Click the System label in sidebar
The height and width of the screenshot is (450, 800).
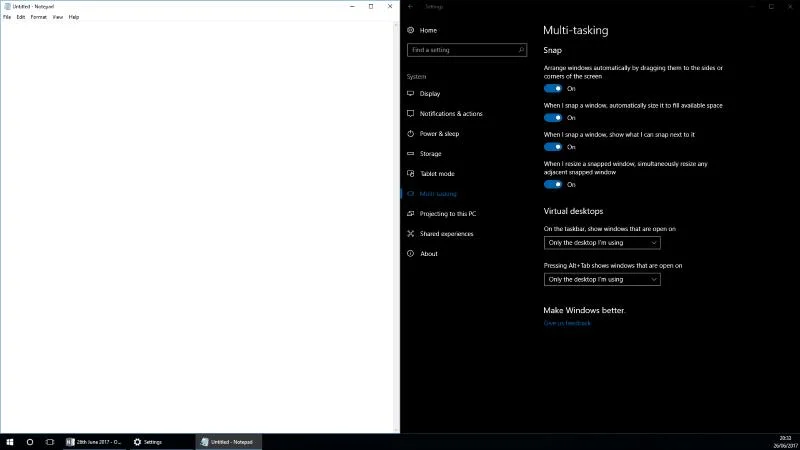pyautogui.click(x=416, y=77)
